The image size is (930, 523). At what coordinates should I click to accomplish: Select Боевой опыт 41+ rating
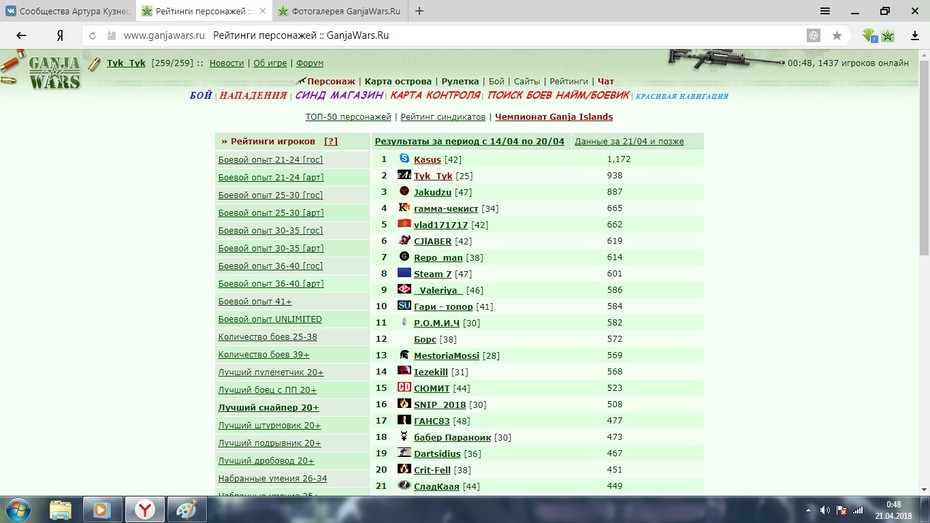coord(255,301)
